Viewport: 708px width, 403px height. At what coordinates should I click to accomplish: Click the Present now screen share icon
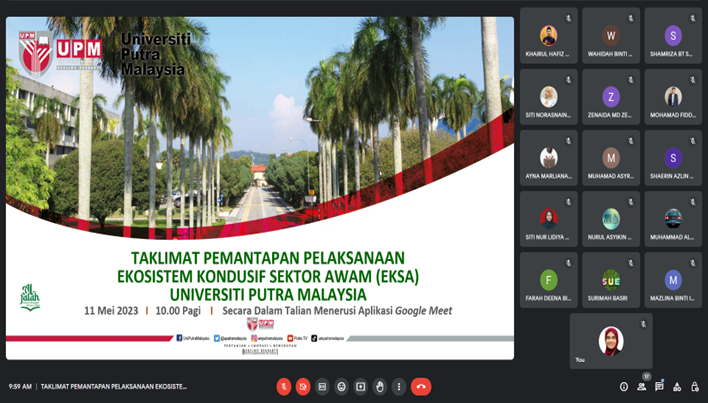[360, 387]
